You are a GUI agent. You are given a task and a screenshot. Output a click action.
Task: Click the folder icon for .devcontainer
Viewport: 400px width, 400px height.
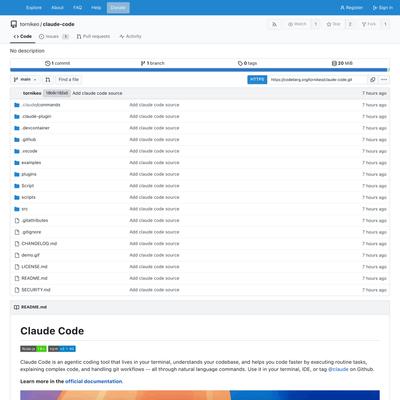point(17,128)
